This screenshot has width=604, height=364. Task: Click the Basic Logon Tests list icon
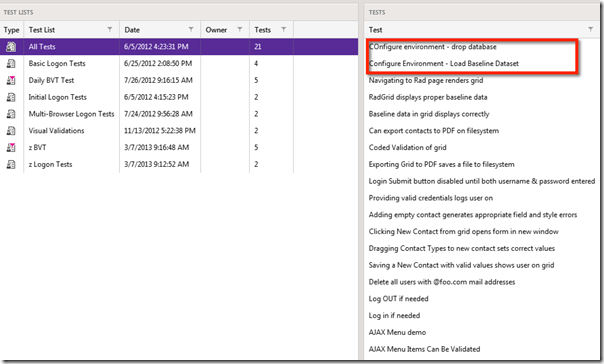click(11, 64)
